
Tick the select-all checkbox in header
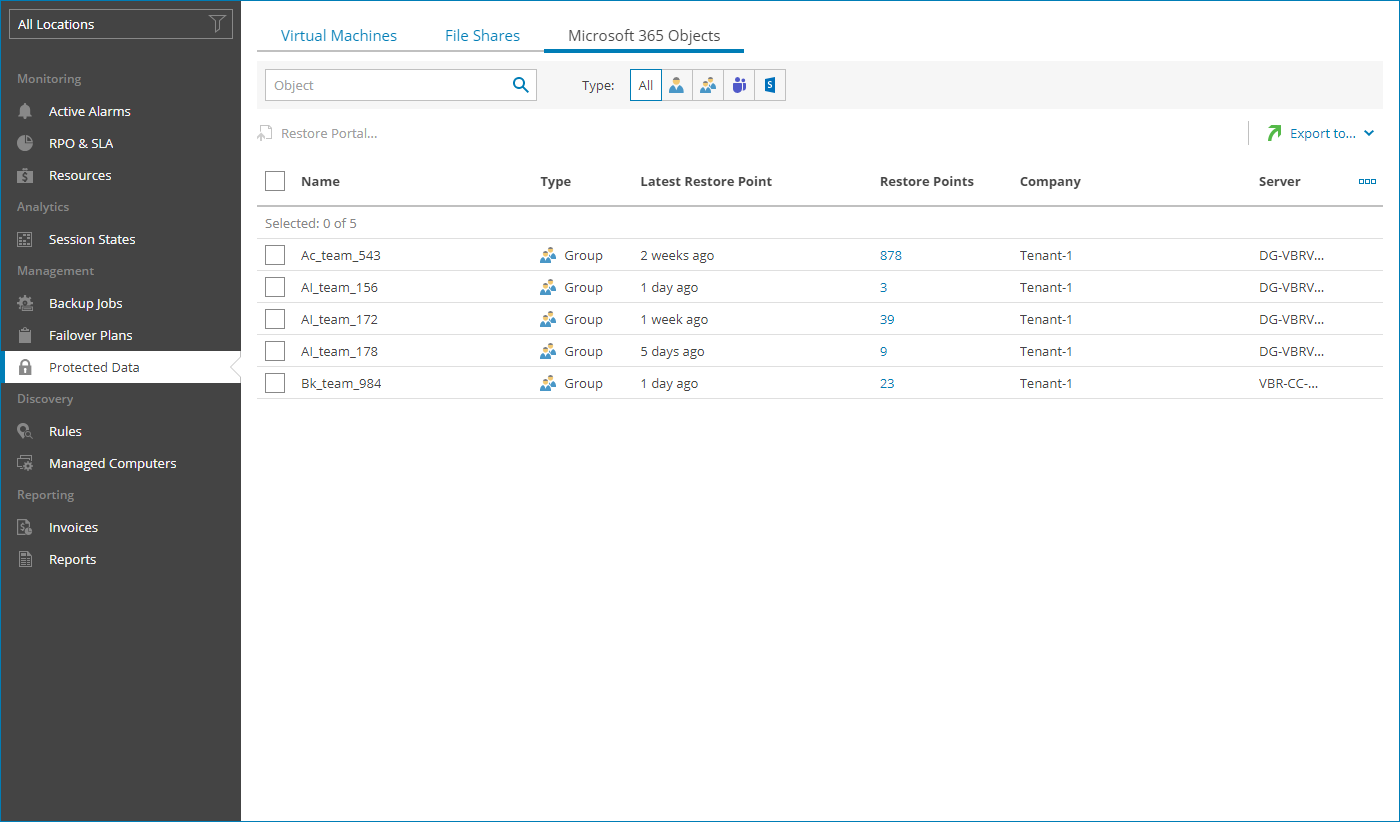275,181
